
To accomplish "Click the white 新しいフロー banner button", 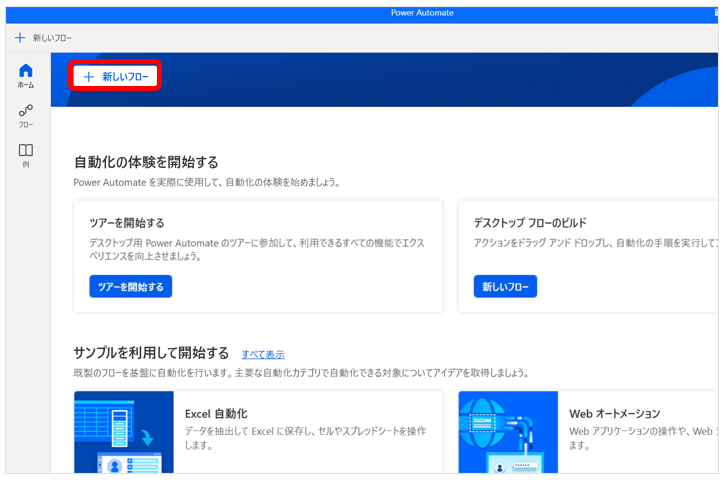I will point(115,77).
